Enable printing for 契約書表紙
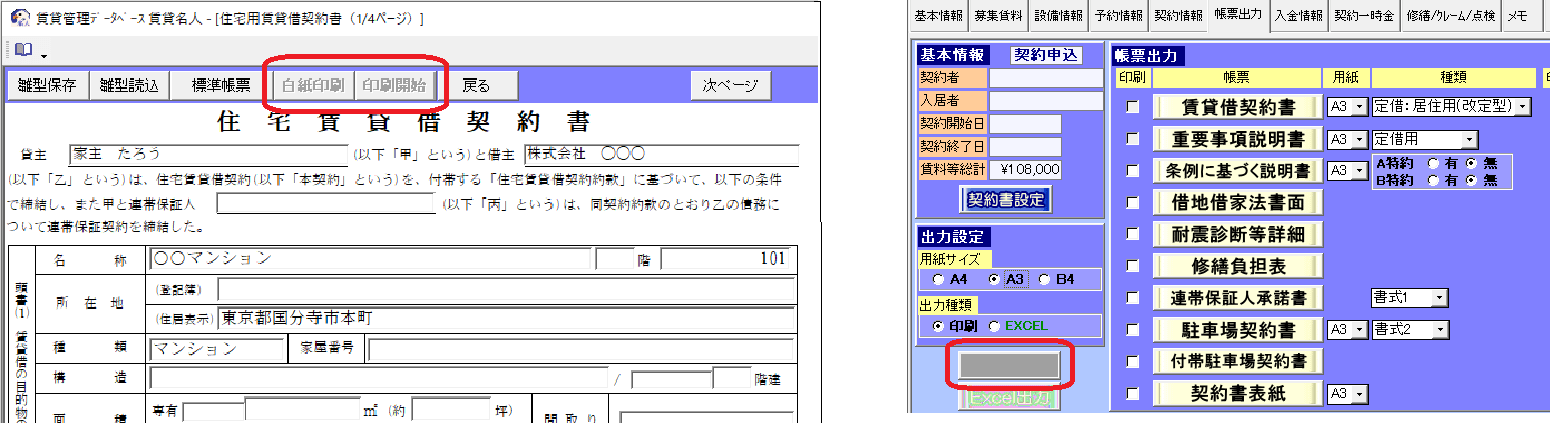 (x=1133, y=394)
